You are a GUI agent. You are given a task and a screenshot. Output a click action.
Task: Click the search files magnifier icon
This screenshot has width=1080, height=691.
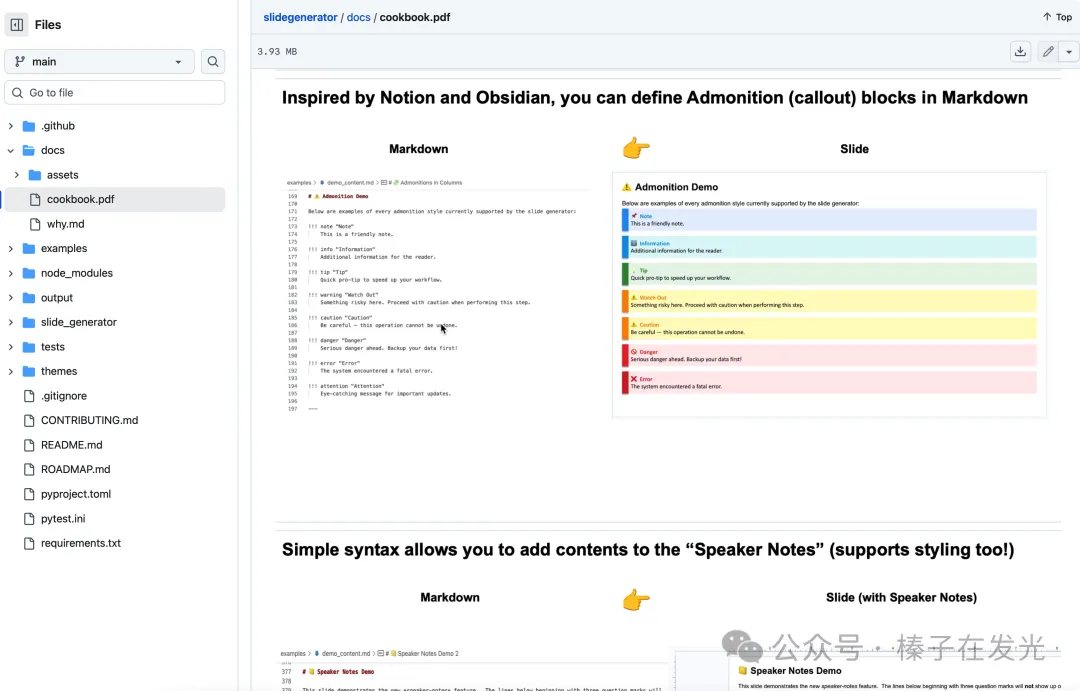click(213, 62)
